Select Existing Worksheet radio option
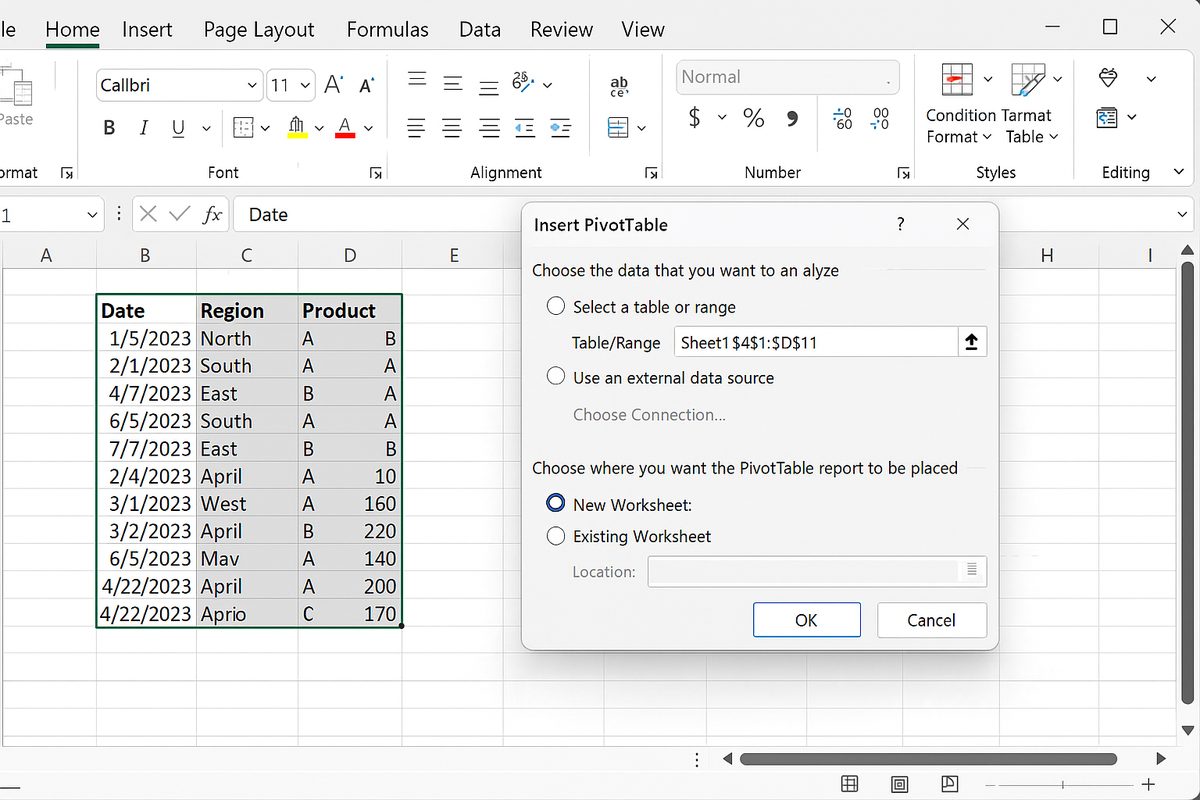Image resolution: width=1200 pixels, height=800 pixels. (557, 536)
